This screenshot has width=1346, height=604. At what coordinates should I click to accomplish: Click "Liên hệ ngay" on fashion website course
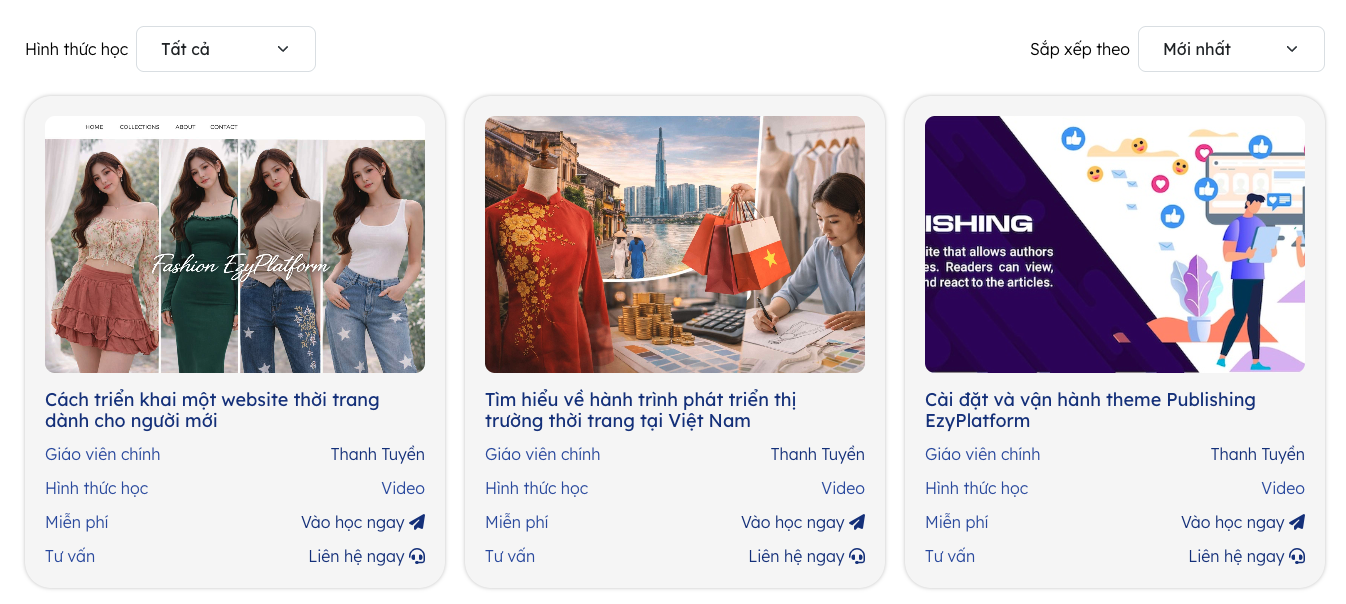pos(356,556)
